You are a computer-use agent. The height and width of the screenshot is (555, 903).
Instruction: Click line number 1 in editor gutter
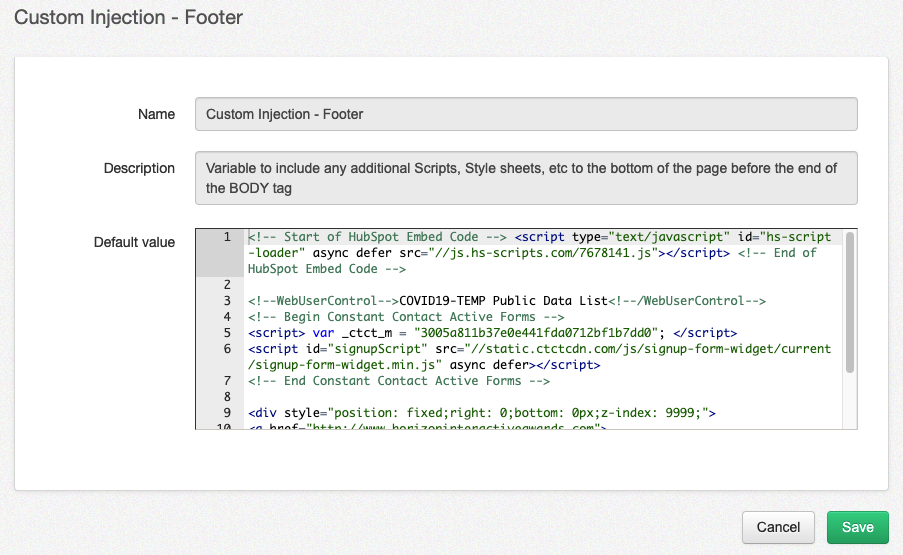click(227, 237)
